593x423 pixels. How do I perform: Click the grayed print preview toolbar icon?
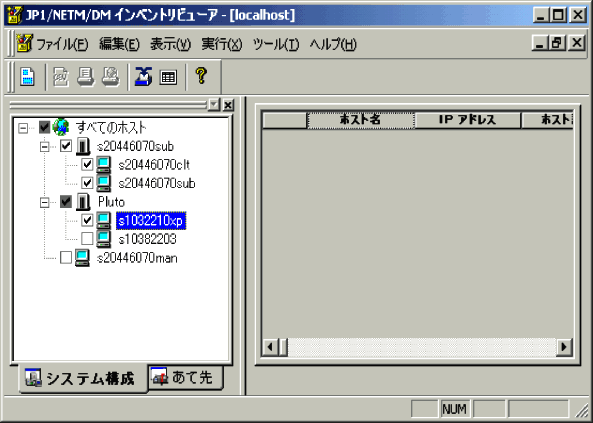click(61, 76)
